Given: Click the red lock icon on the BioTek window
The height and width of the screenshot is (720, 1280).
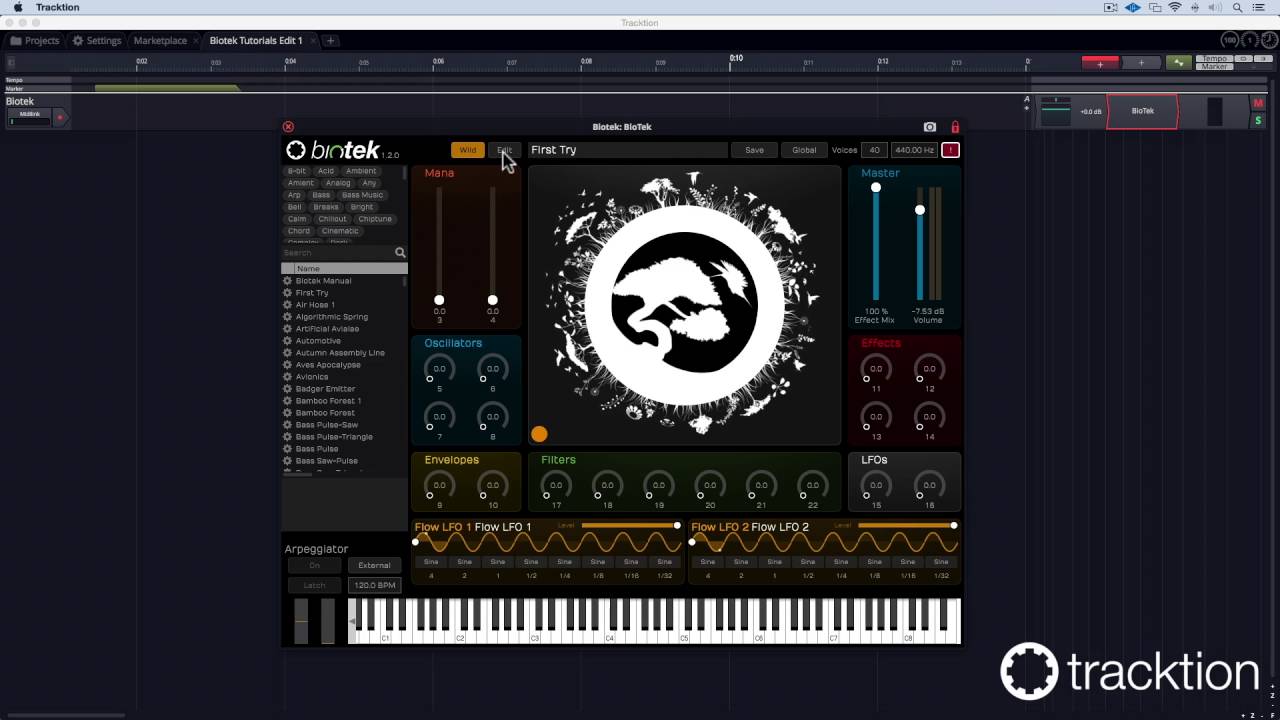Looking at the screenshot, I should (x=955, y=127).
